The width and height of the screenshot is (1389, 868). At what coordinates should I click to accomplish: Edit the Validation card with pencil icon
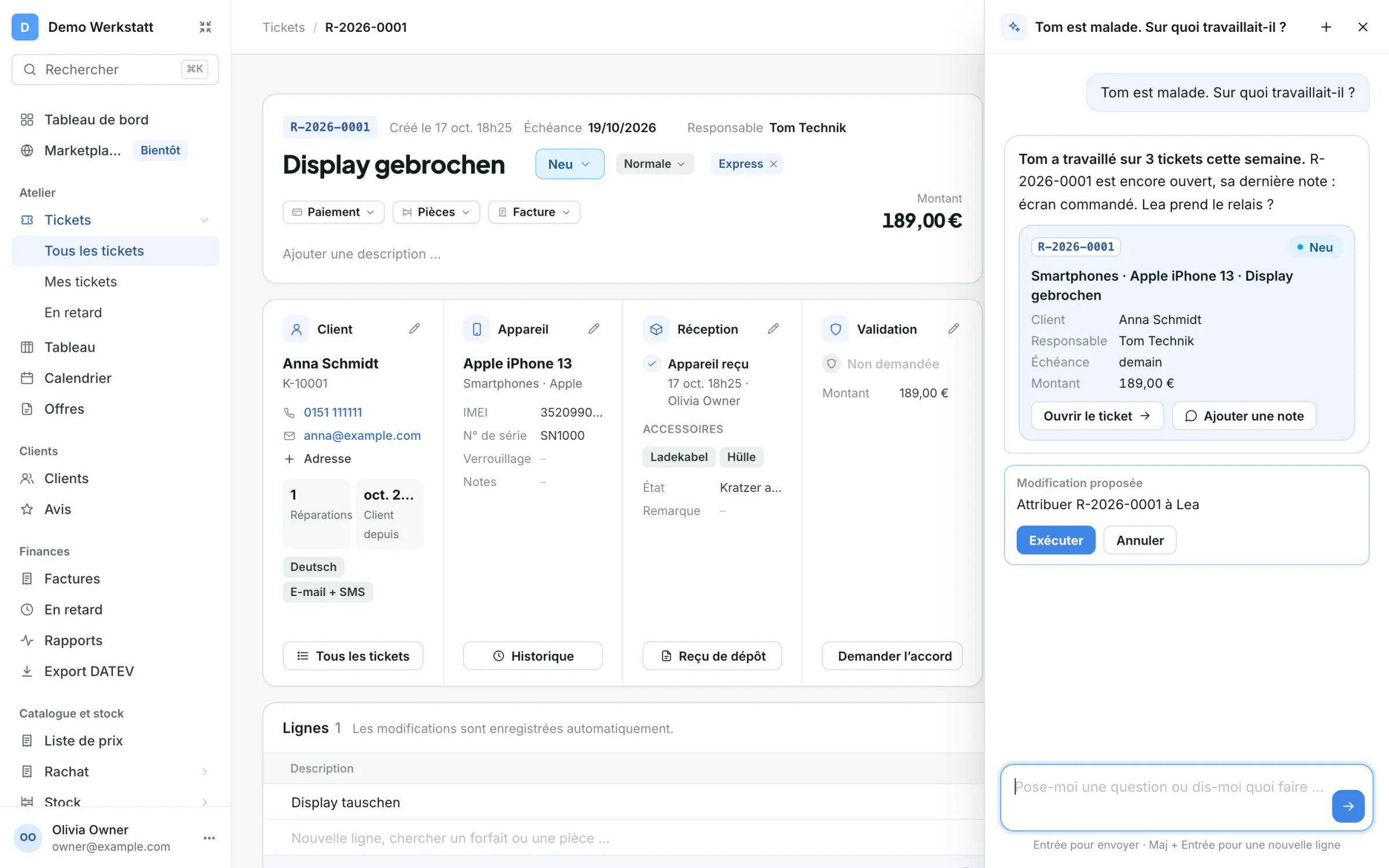point(954,329)
